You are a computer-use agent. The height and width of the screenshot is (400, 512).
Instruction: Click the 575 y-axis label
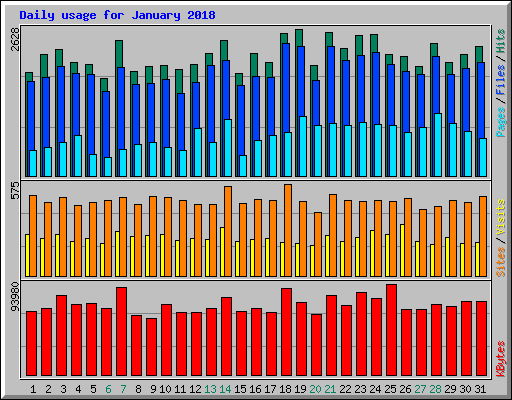point(15,190)
